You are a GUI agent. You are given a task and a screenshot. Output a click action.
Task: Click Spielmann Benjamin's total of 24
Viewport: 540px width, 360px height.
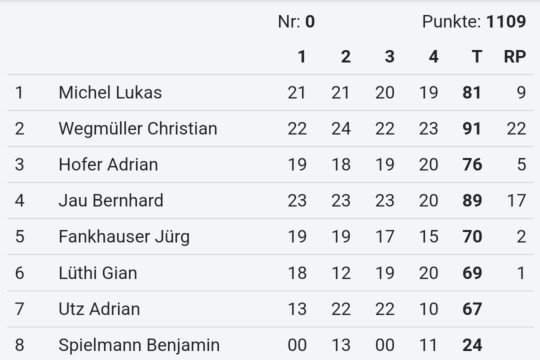coord(472,345)
